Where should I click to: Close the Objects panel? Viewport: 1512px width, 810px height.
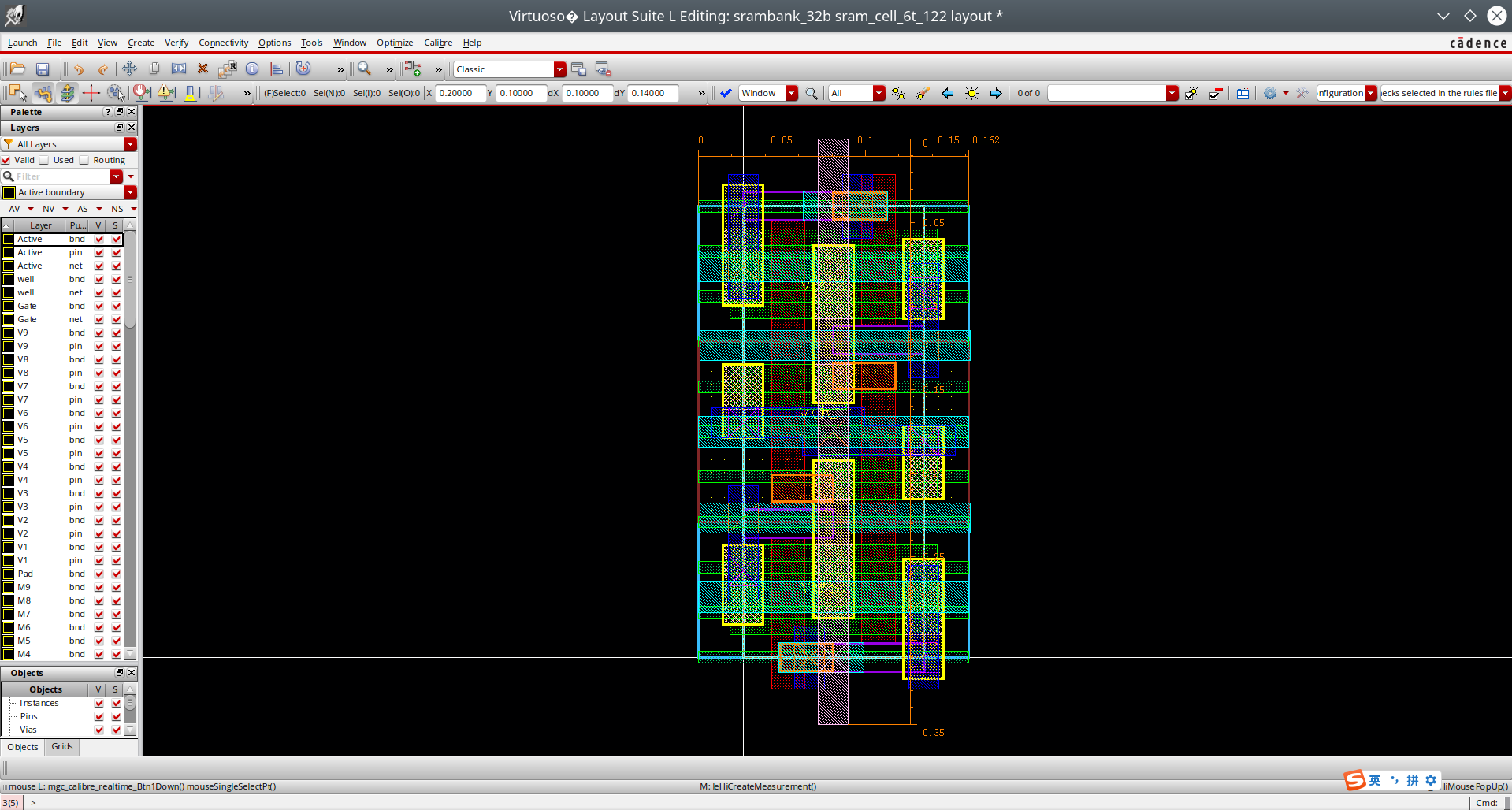pyautogui.click(x=132, y=673)
